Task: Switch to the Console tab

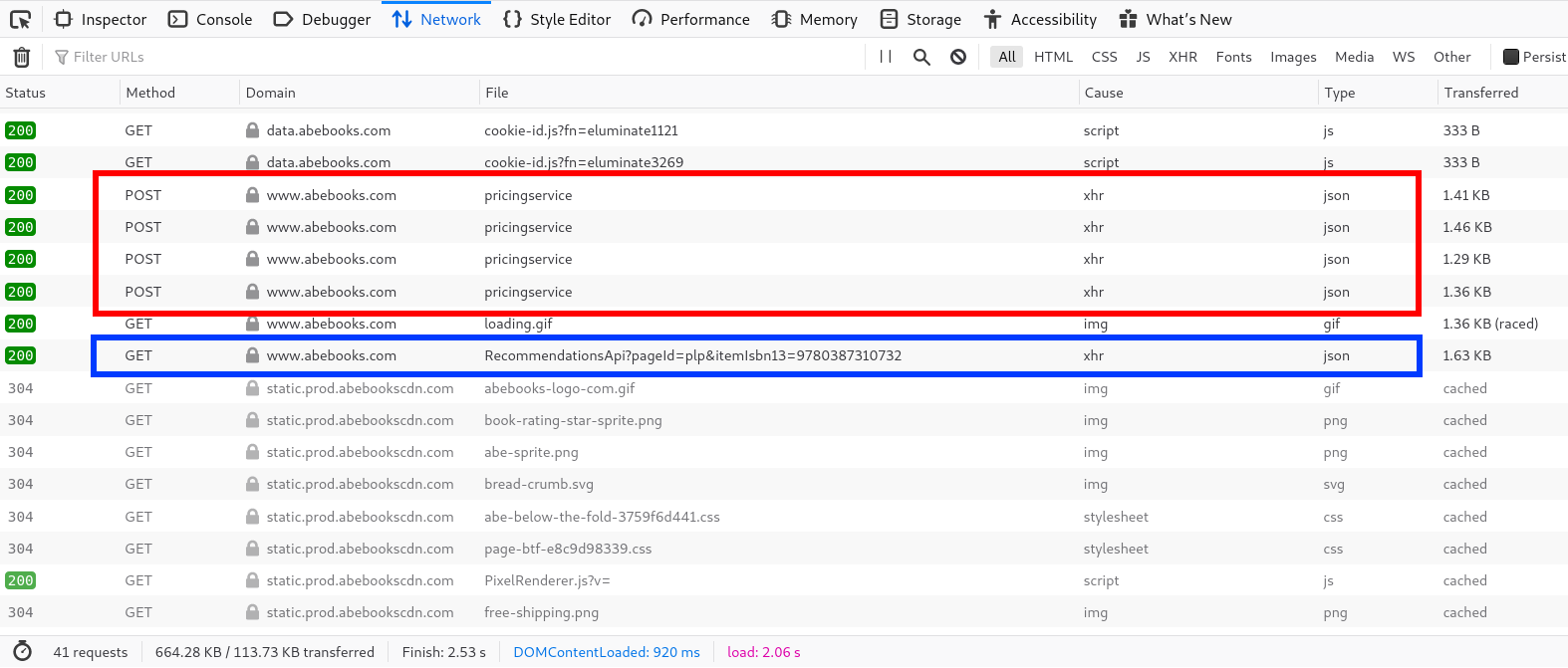Action: pyautogui.click(x=210, y=19)
